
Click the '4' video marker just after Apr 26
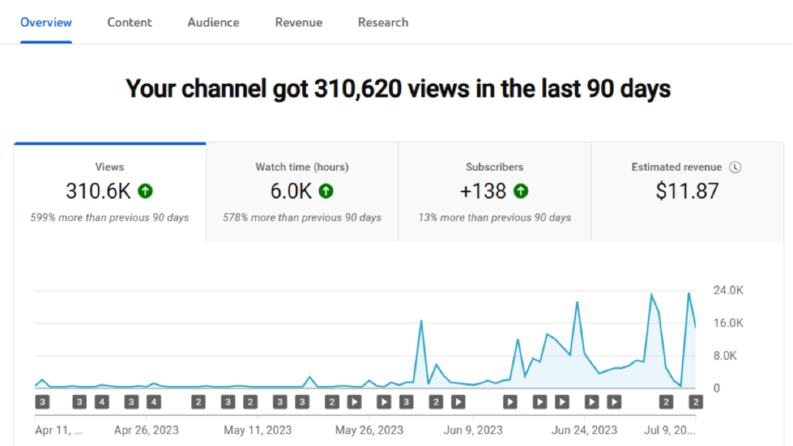154,402
